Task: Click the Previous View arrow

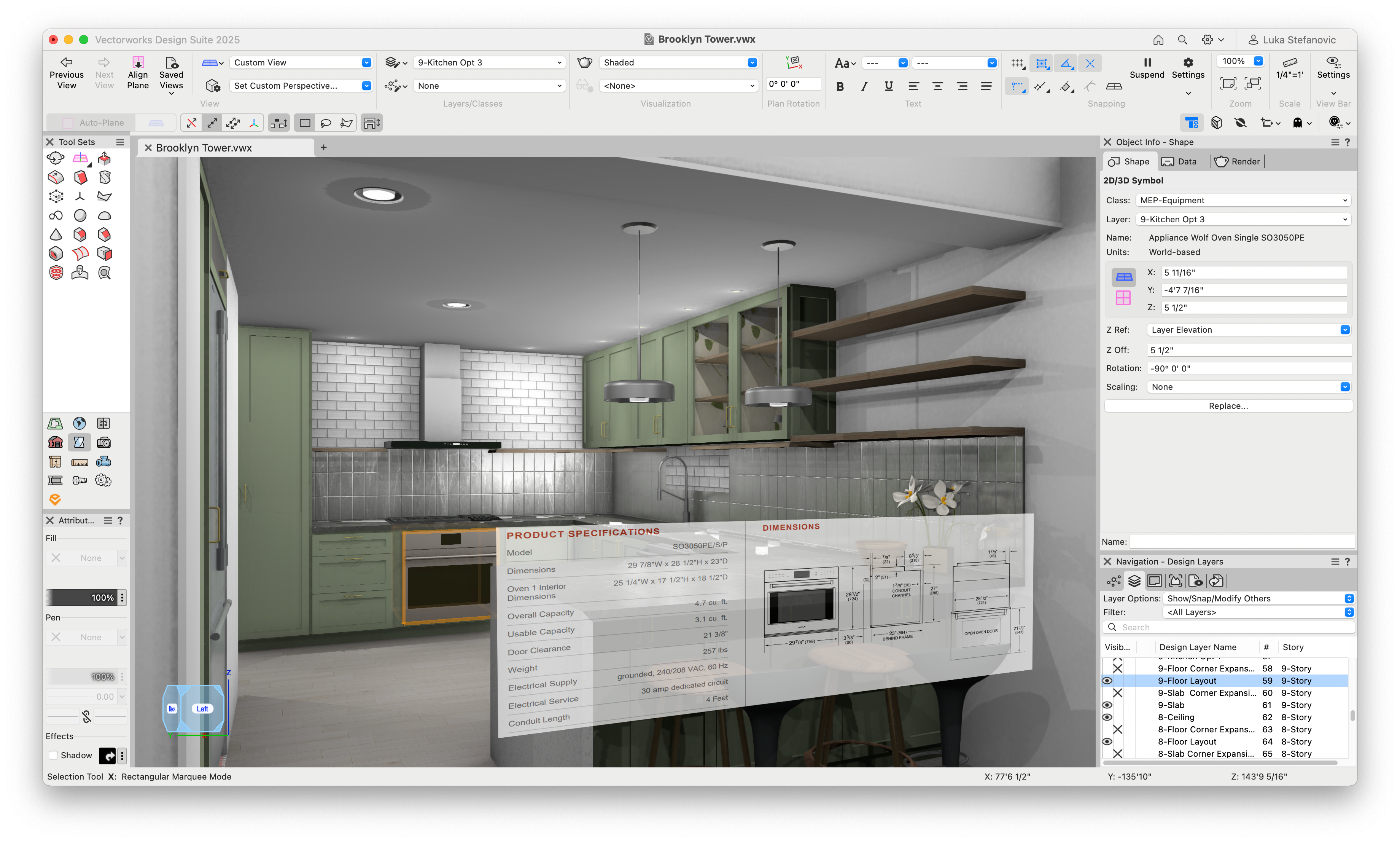Action: pyautogui.click(x=66, y=62)
